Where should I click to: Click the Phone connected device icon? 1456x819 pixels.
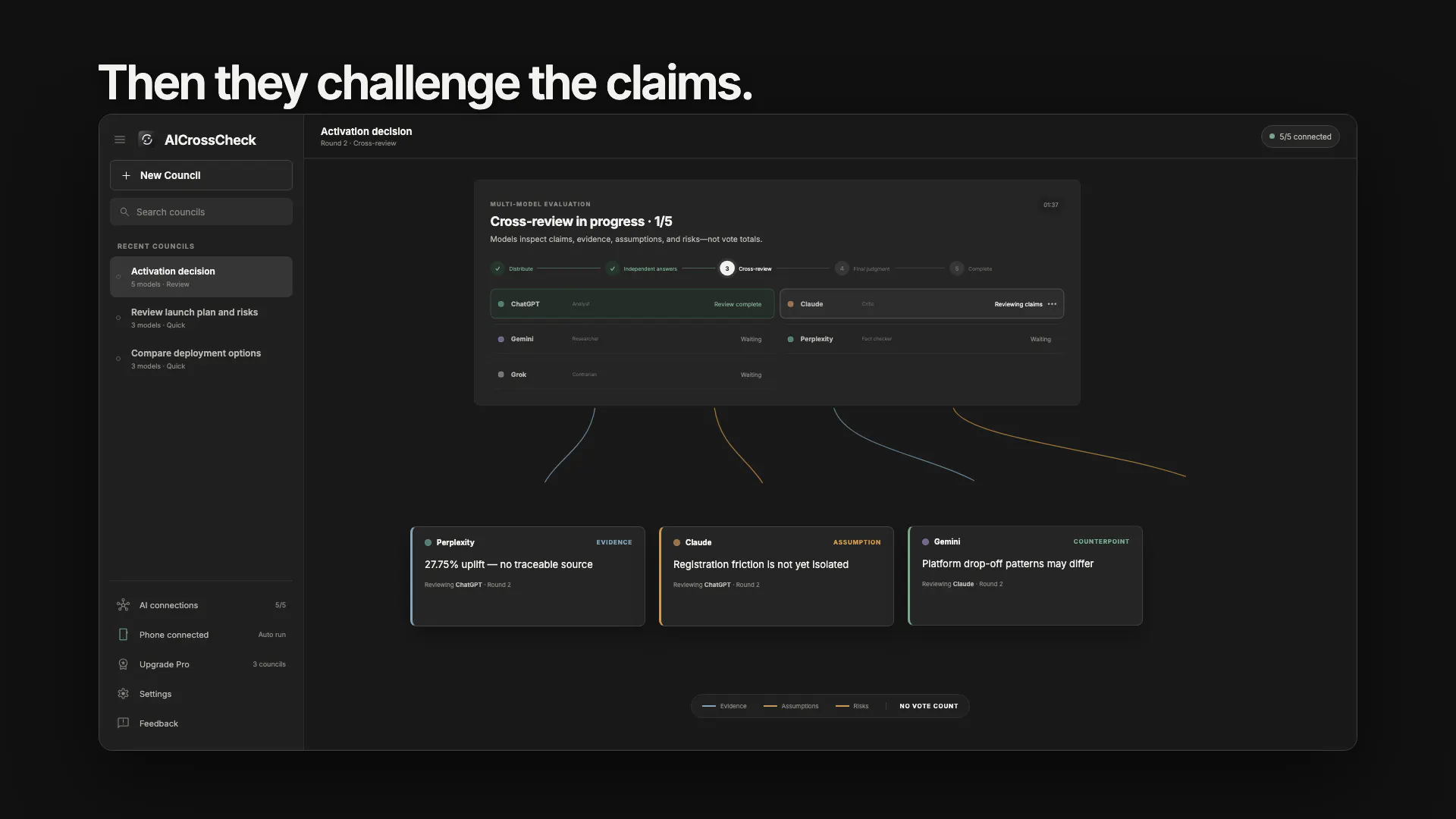[x=123, y=635]
